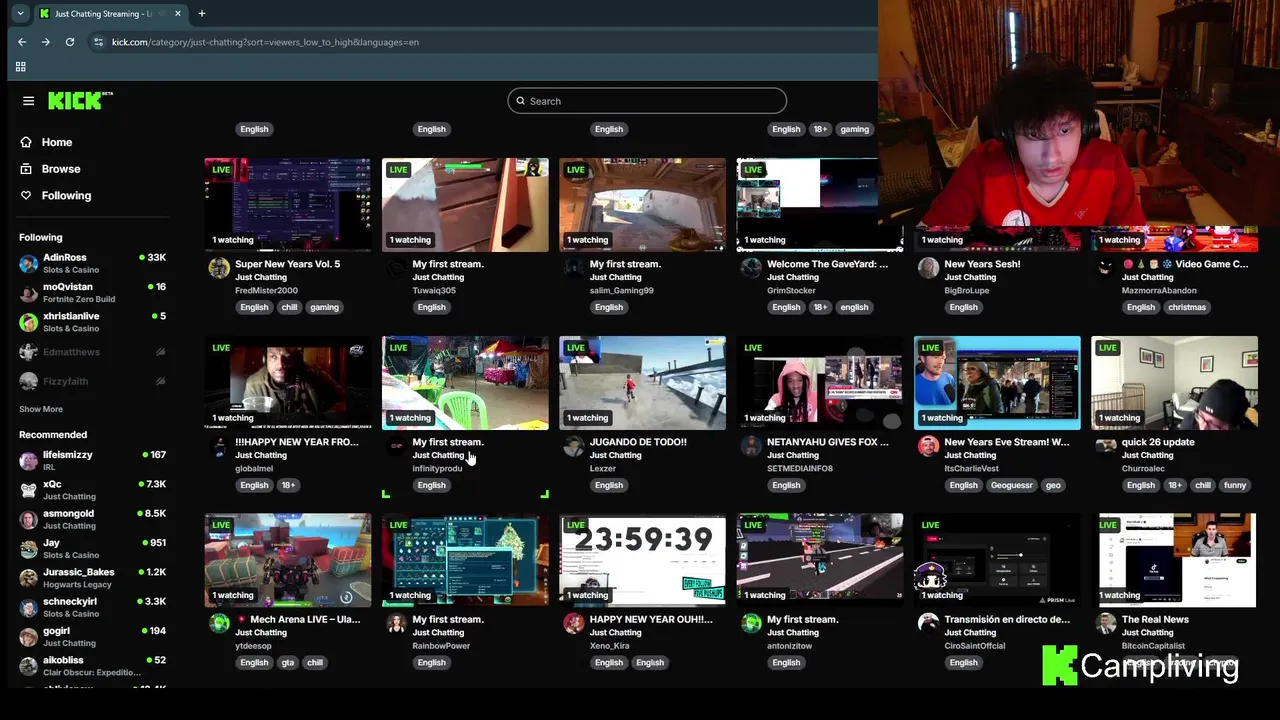This screenshot has width=1280, height=720.
Task: Open Following in the sidebar
Action: tap(66, 196)
